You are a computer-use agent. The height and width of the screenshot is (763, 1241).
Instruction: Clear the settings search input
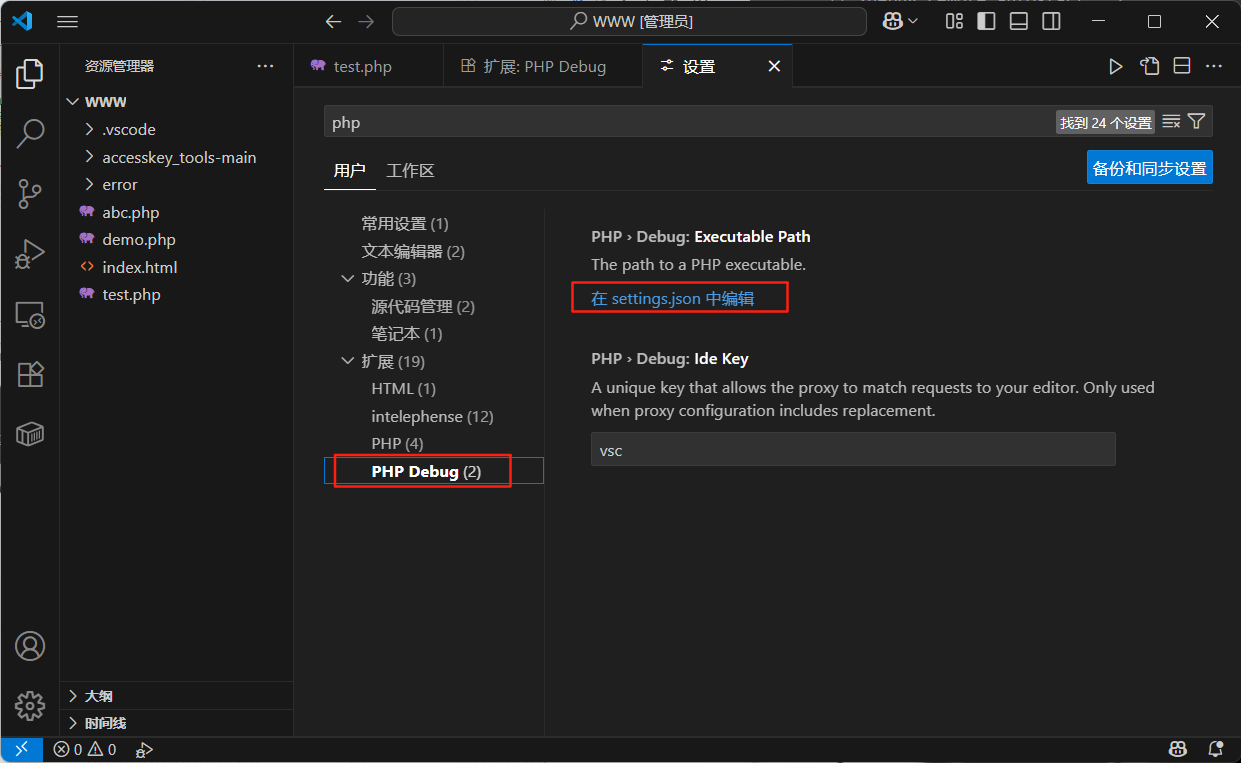[1172, 122]
